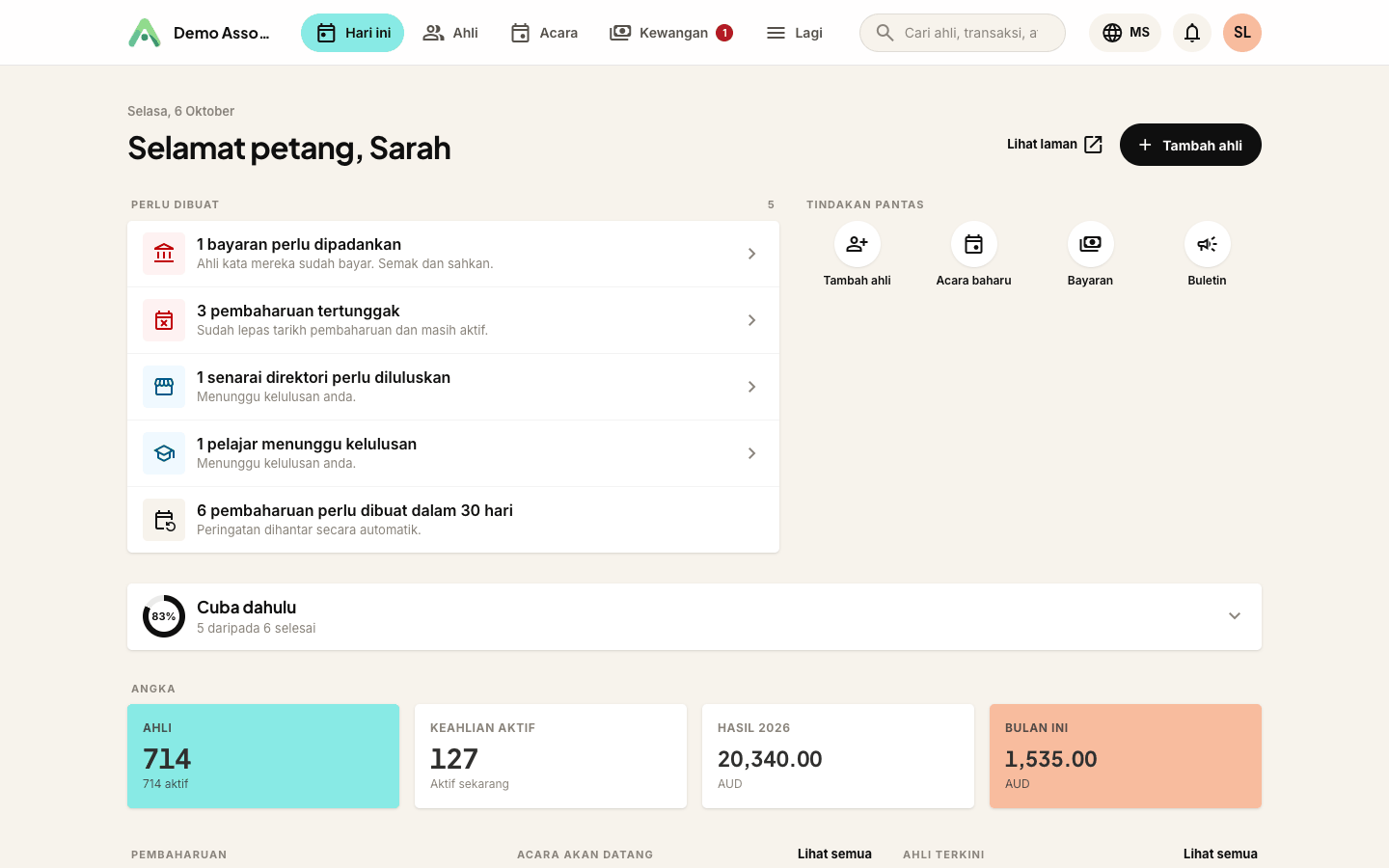Click the storefront icon for senarai direktori

(x=164, y=387)
